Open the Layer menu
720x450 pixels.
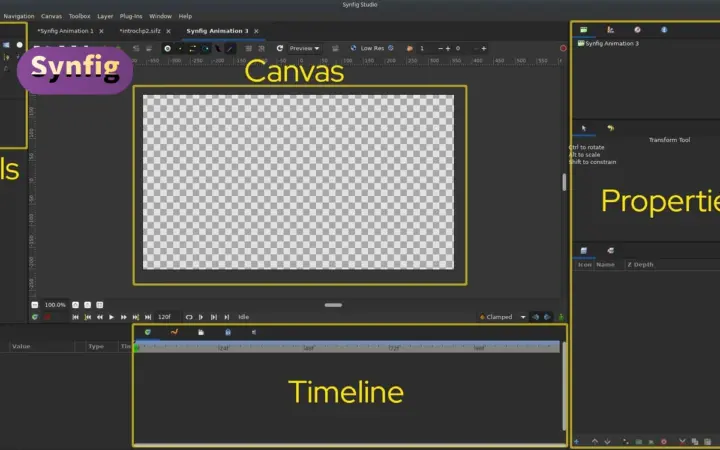click(105, 16)
